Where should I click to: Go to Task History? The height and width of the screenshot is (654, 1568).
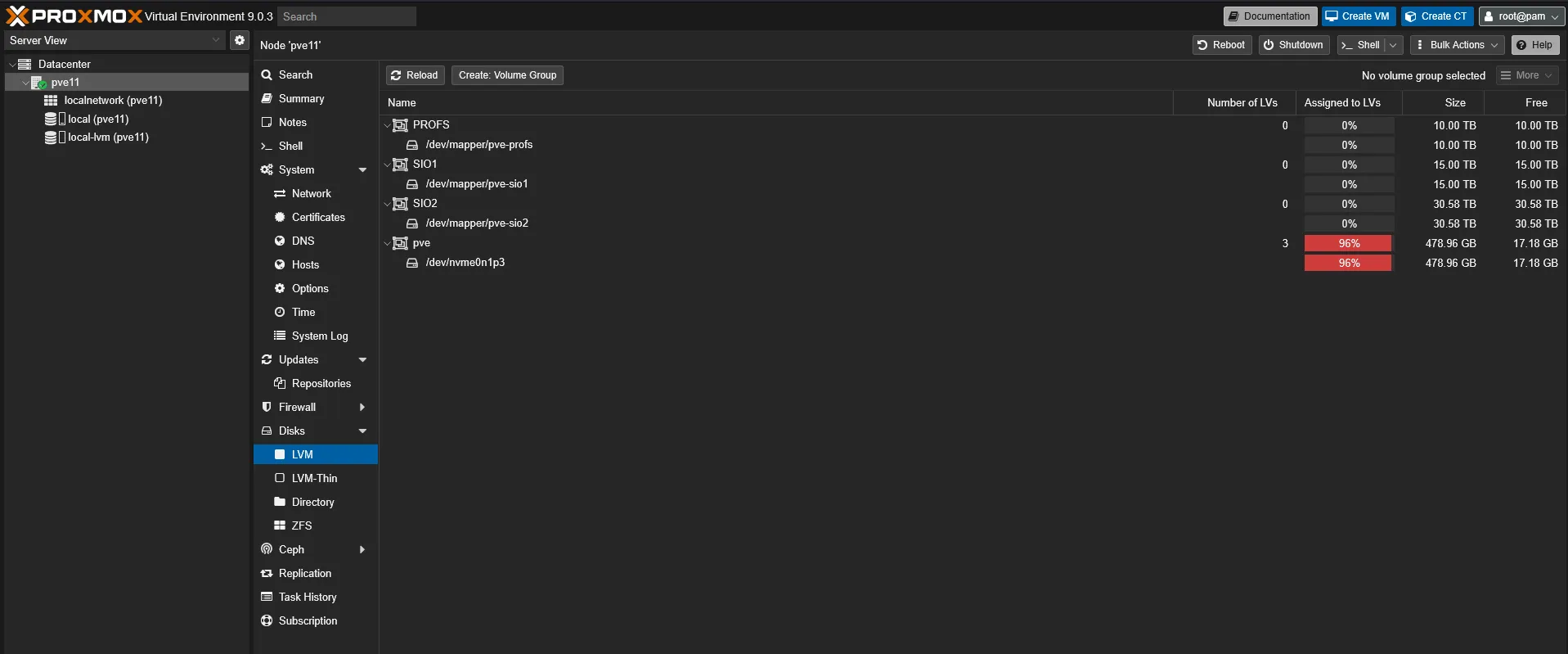click(x=308, y=597)
